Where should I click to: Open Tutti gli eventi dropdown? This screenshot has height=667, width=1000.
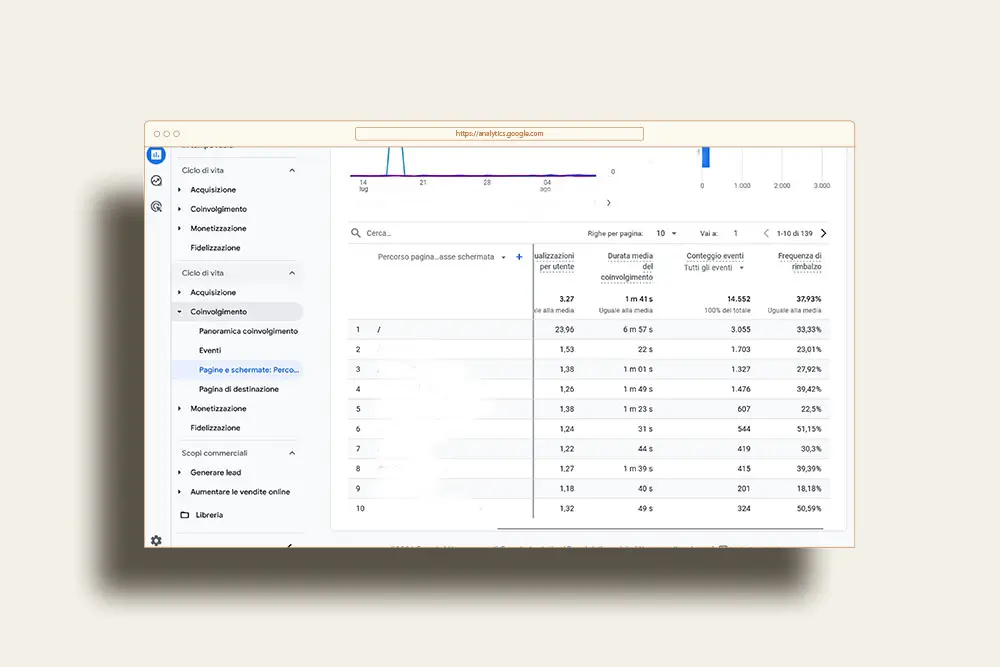click(x=714, y=268)
